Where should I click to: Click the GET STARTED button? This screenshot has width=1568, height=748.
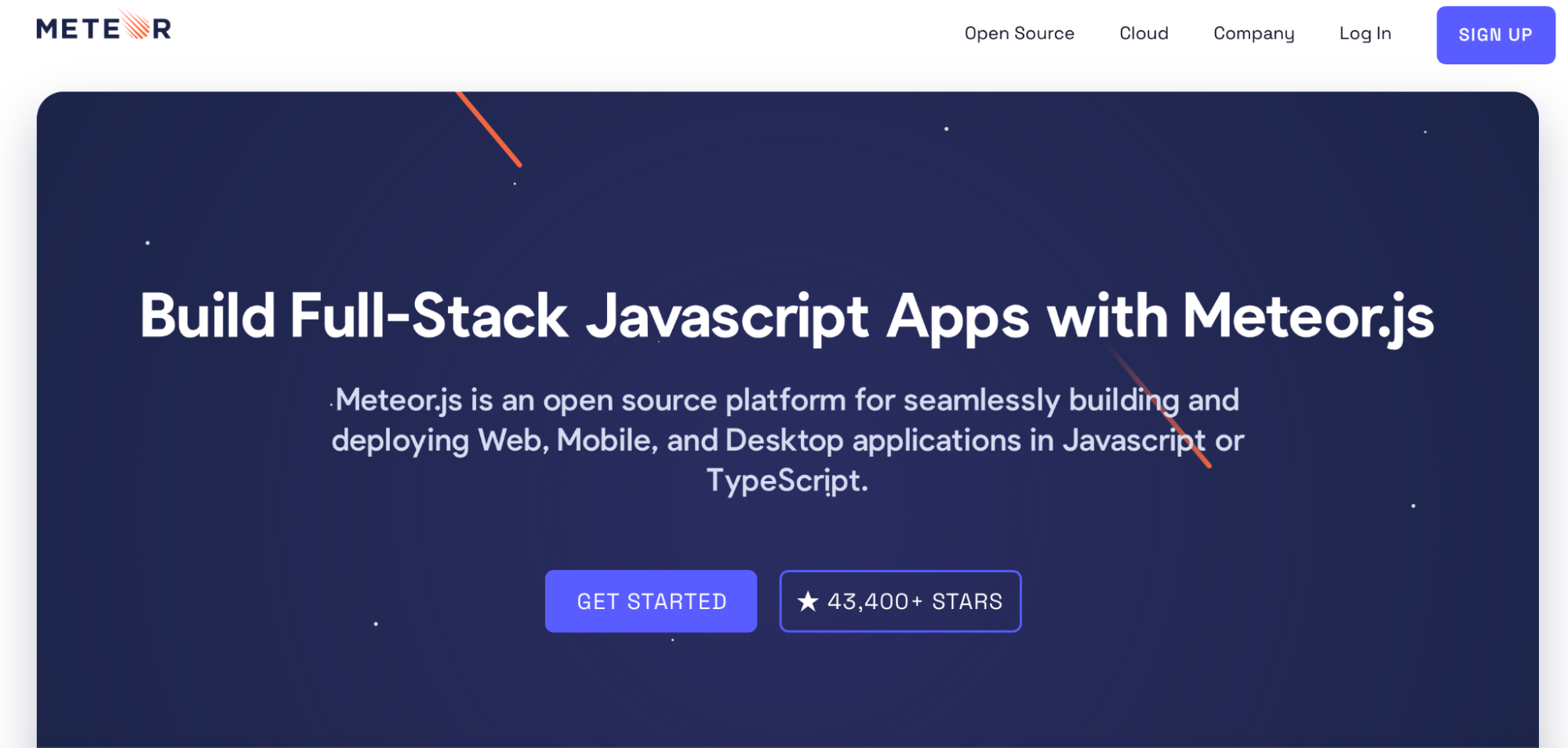coord(651,601)
